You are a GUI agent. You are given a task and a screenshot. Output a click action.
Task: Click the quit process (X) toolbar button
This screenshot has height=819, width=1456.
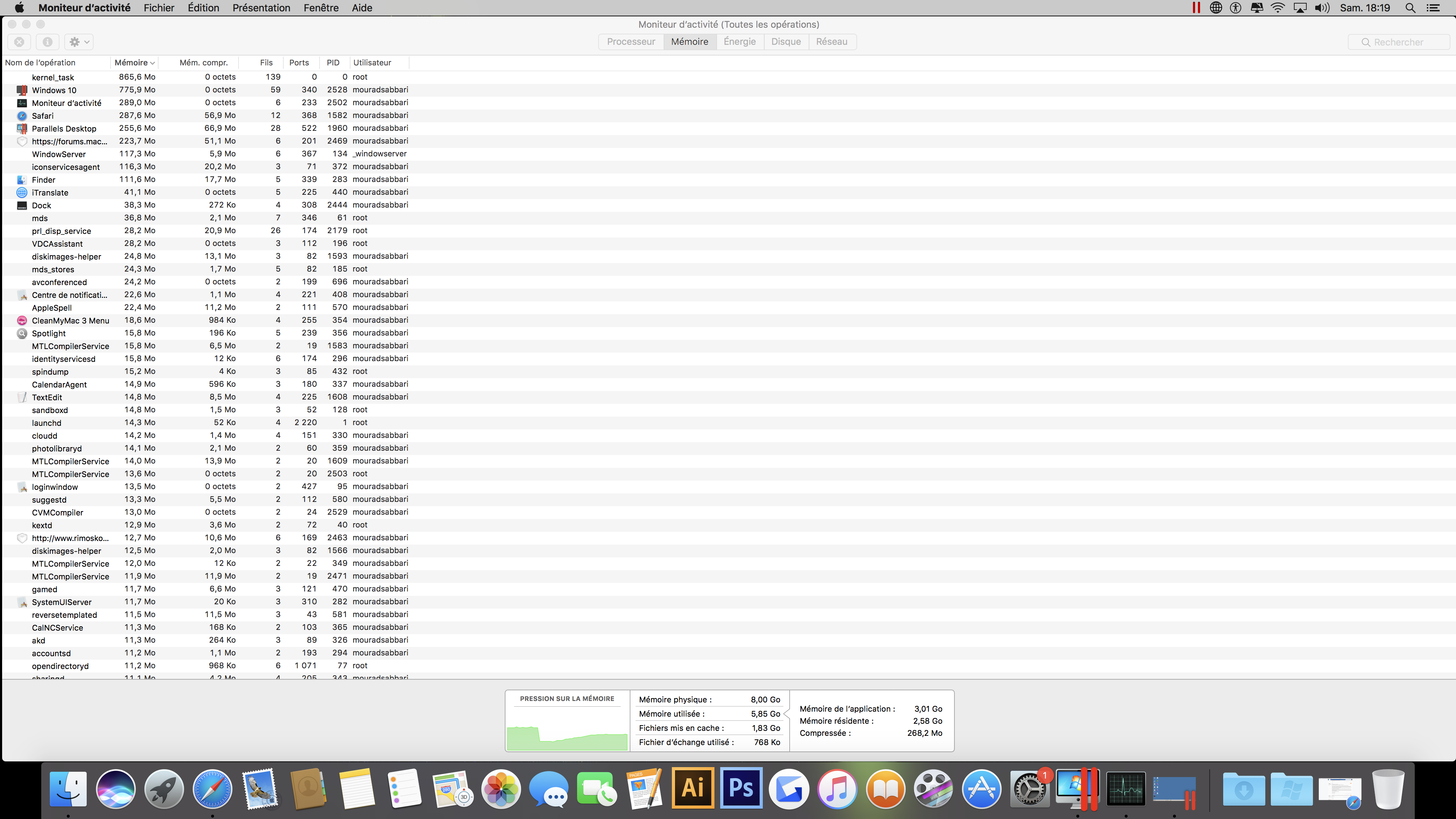click(x=19, y=42)
